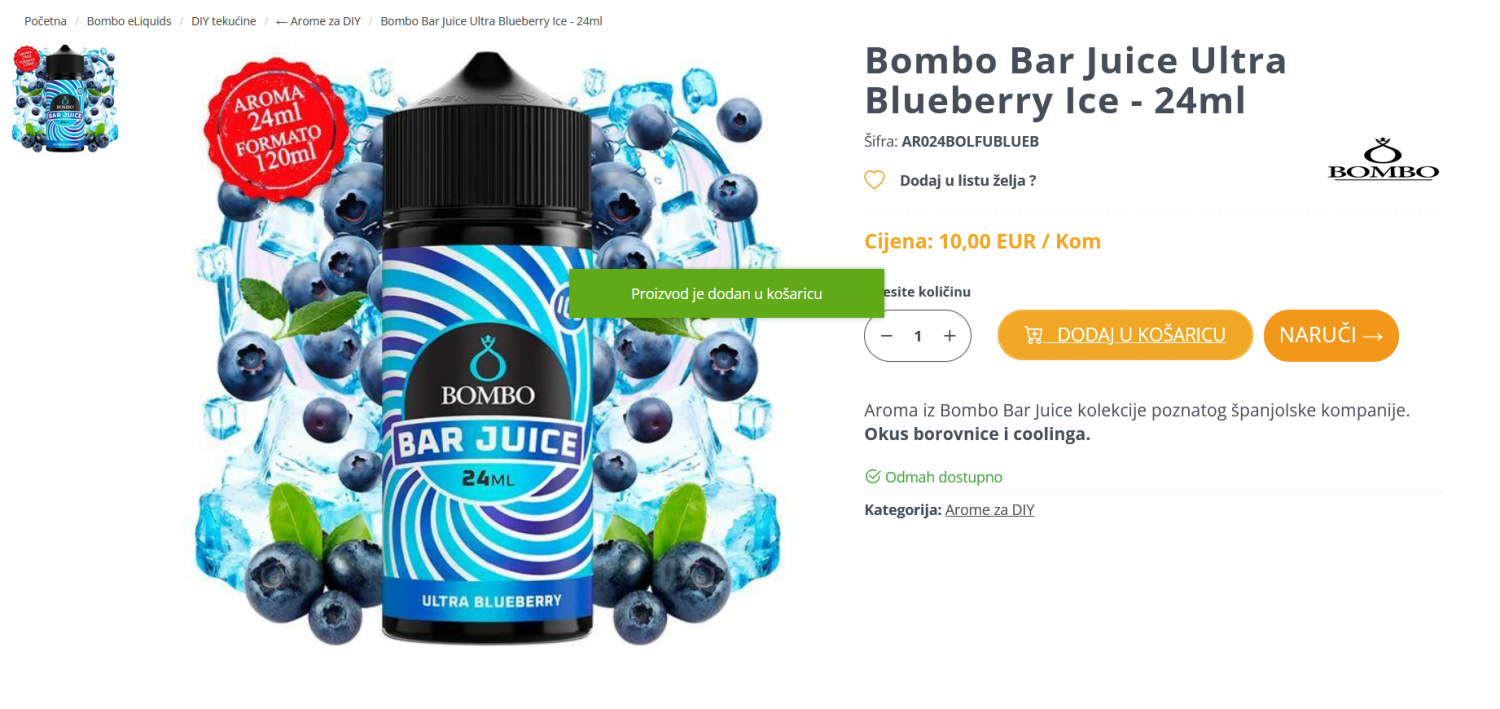Viewport: 1500px width, 709px height.
Task: Go to Bombo eLiquids breadcrumb
Action: click(x=129, y=21)
